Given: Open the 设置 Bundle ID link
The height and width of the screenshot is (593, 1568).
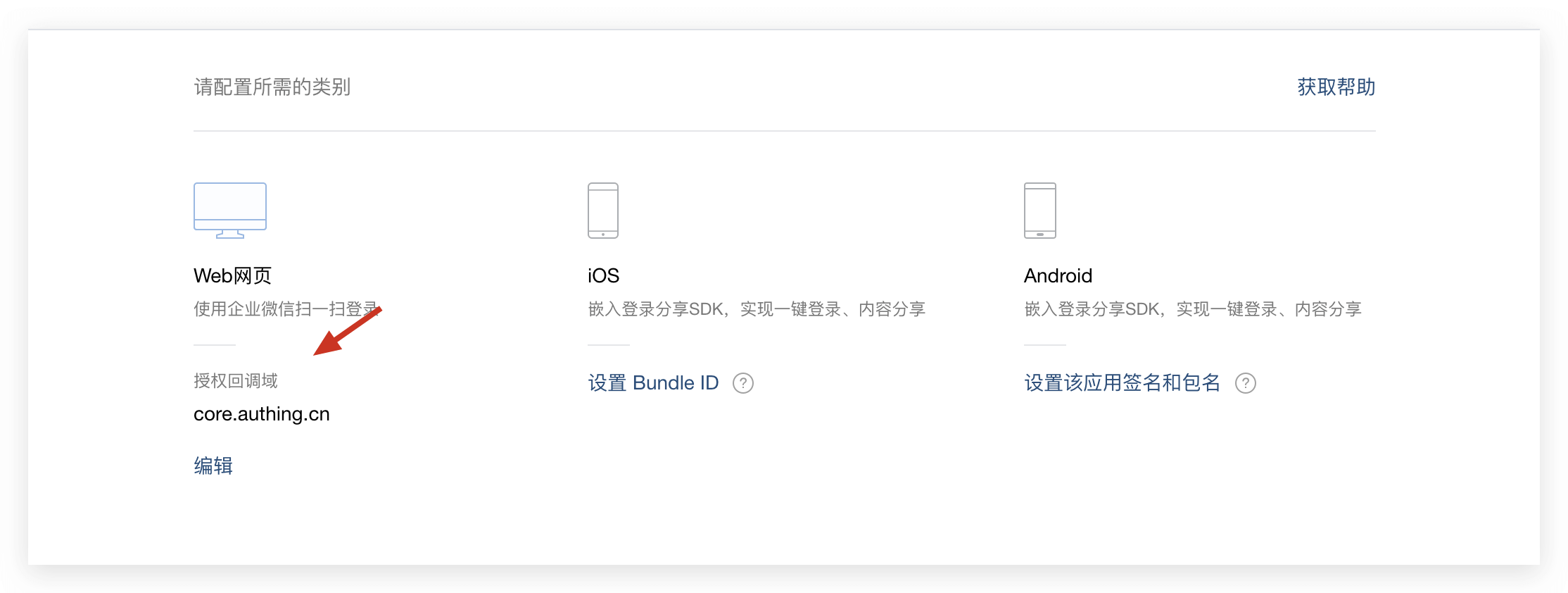Looking at the screenshot, I should (x=653, y=383).
